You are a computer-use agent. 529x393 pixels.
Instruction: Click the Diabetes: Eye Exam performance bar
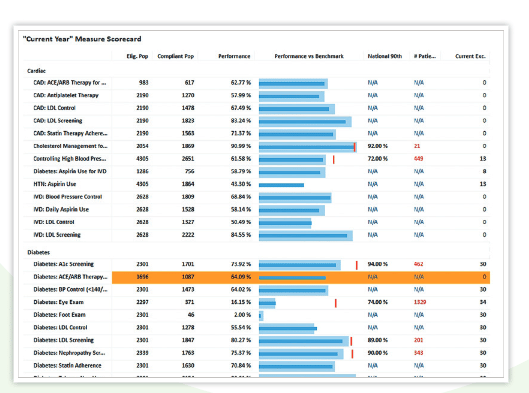click(x=267, y=303)
